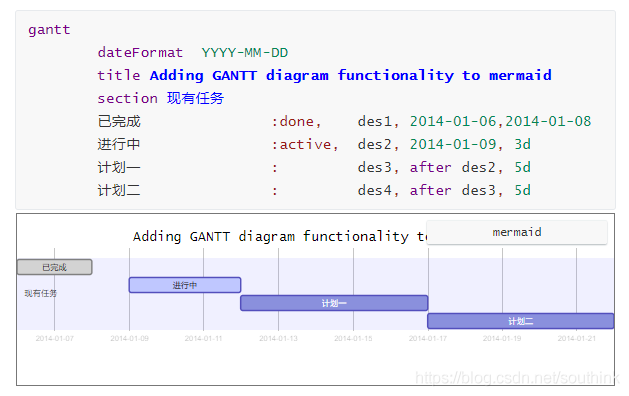The width and height of the screenshot is (629, 396).
Task: Click '进行中' task name in code
Action: pyautogui.click(x=119, y=144)
